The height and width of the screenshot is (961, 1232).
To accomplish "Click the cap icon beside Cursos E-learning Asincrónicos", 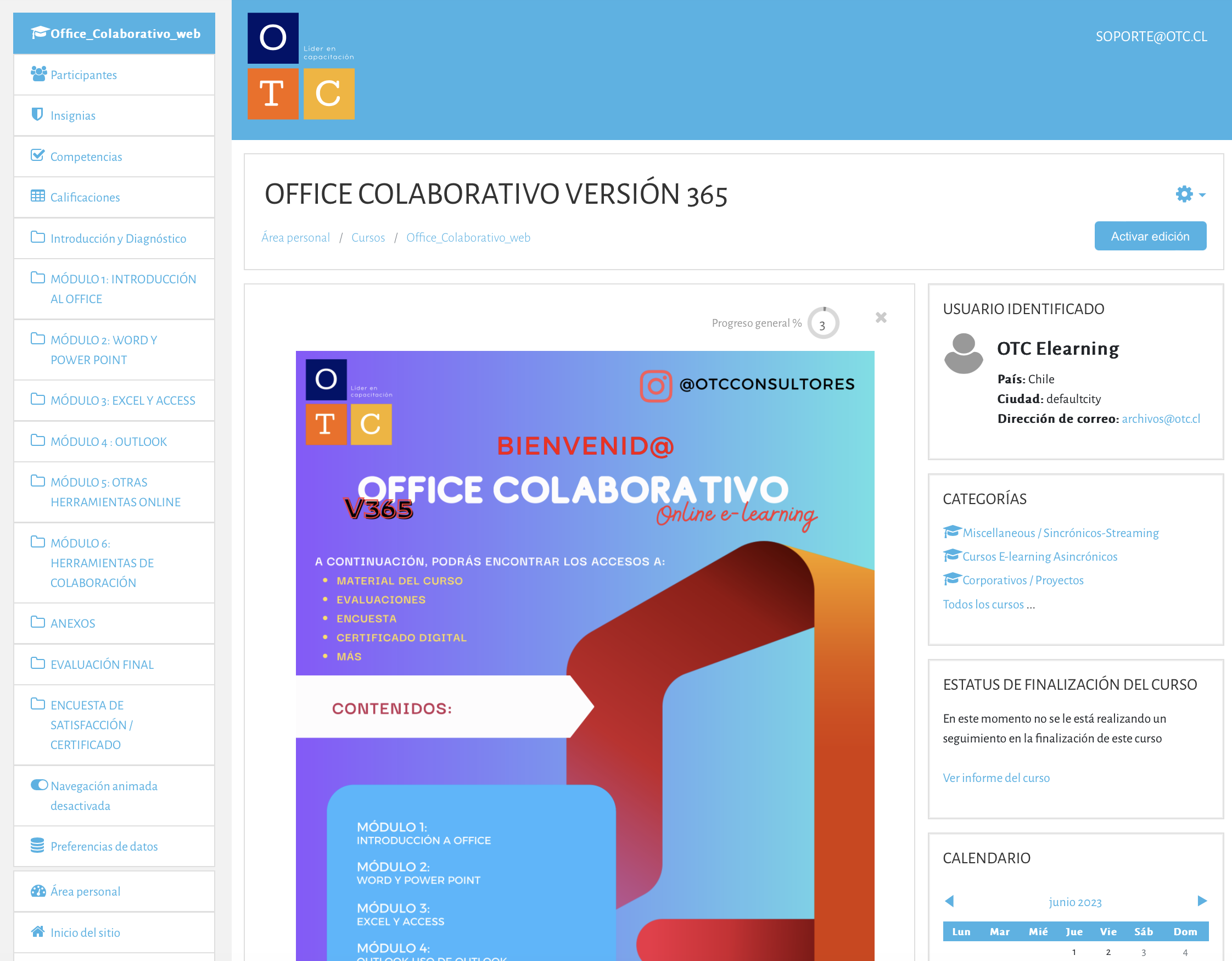I will coord(952,555).
